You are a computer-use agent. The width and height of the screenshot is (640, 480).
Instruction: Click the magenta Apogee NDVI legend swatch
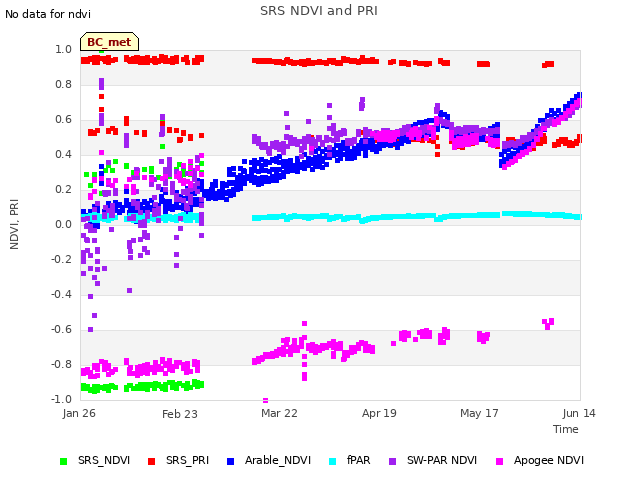coord(499,462)
